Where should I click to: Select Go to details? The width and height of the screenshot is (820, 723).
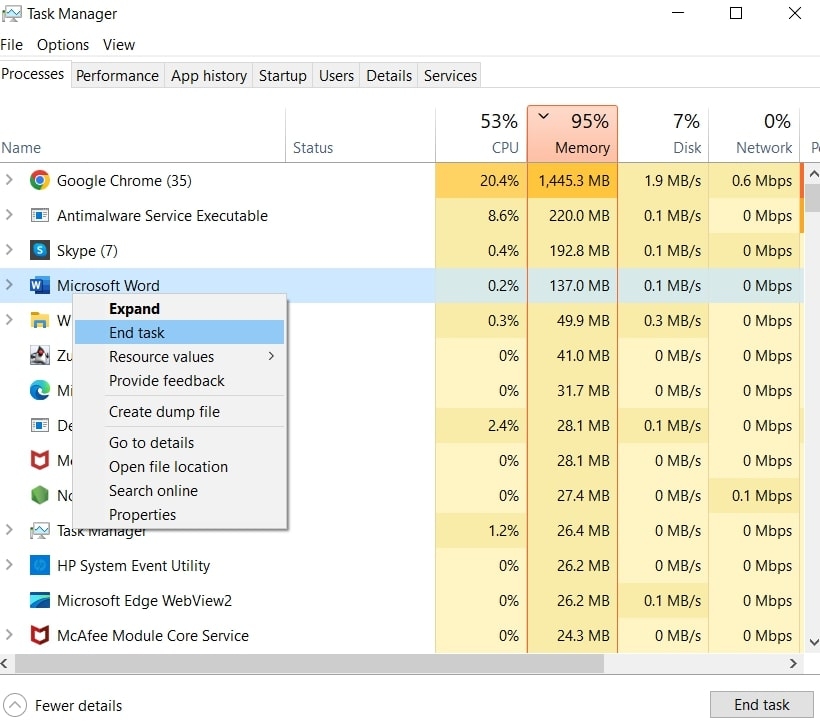pos(179,443)
